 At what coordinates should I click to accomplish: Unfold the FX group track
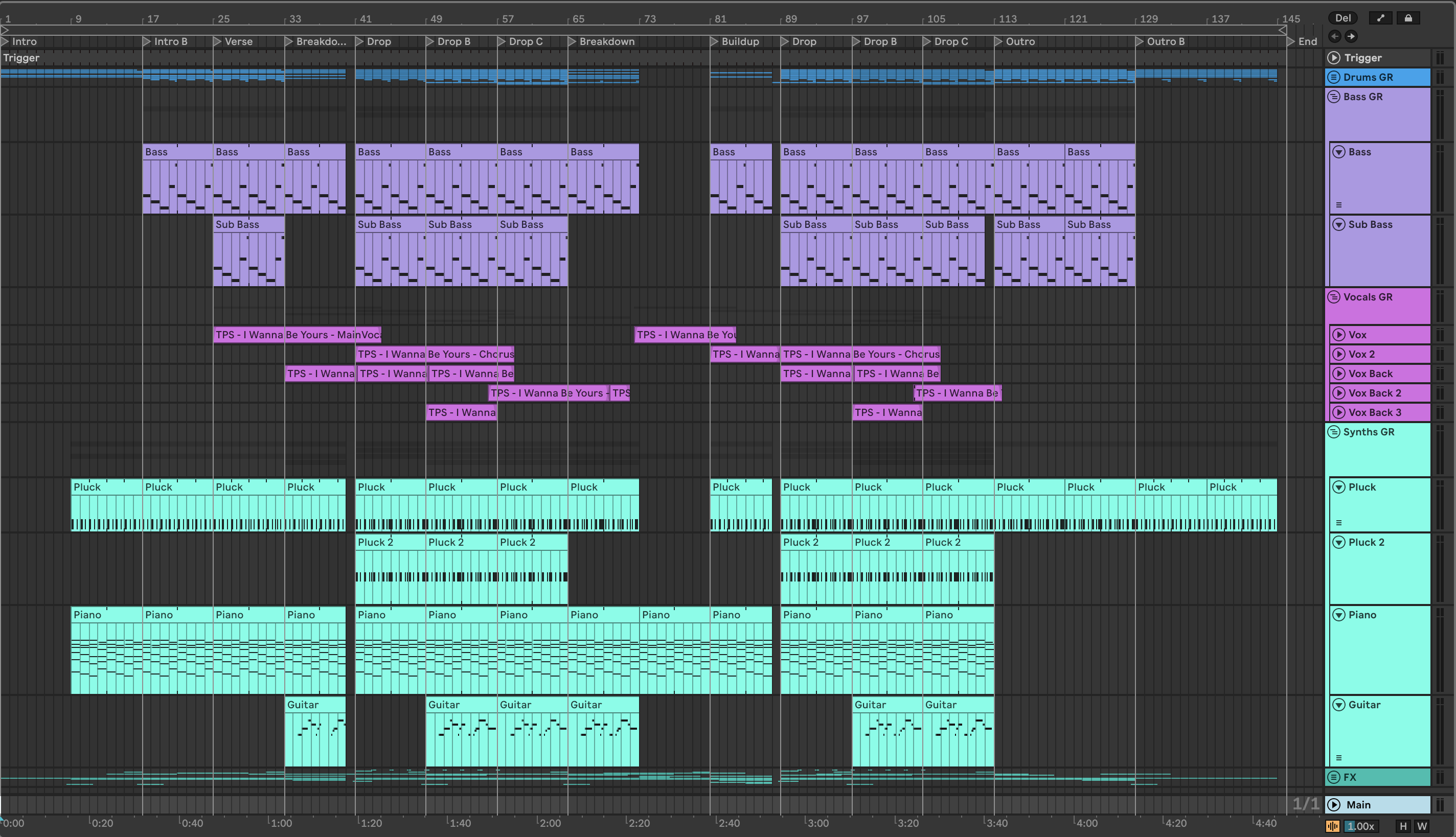(x=1333, y=777)
